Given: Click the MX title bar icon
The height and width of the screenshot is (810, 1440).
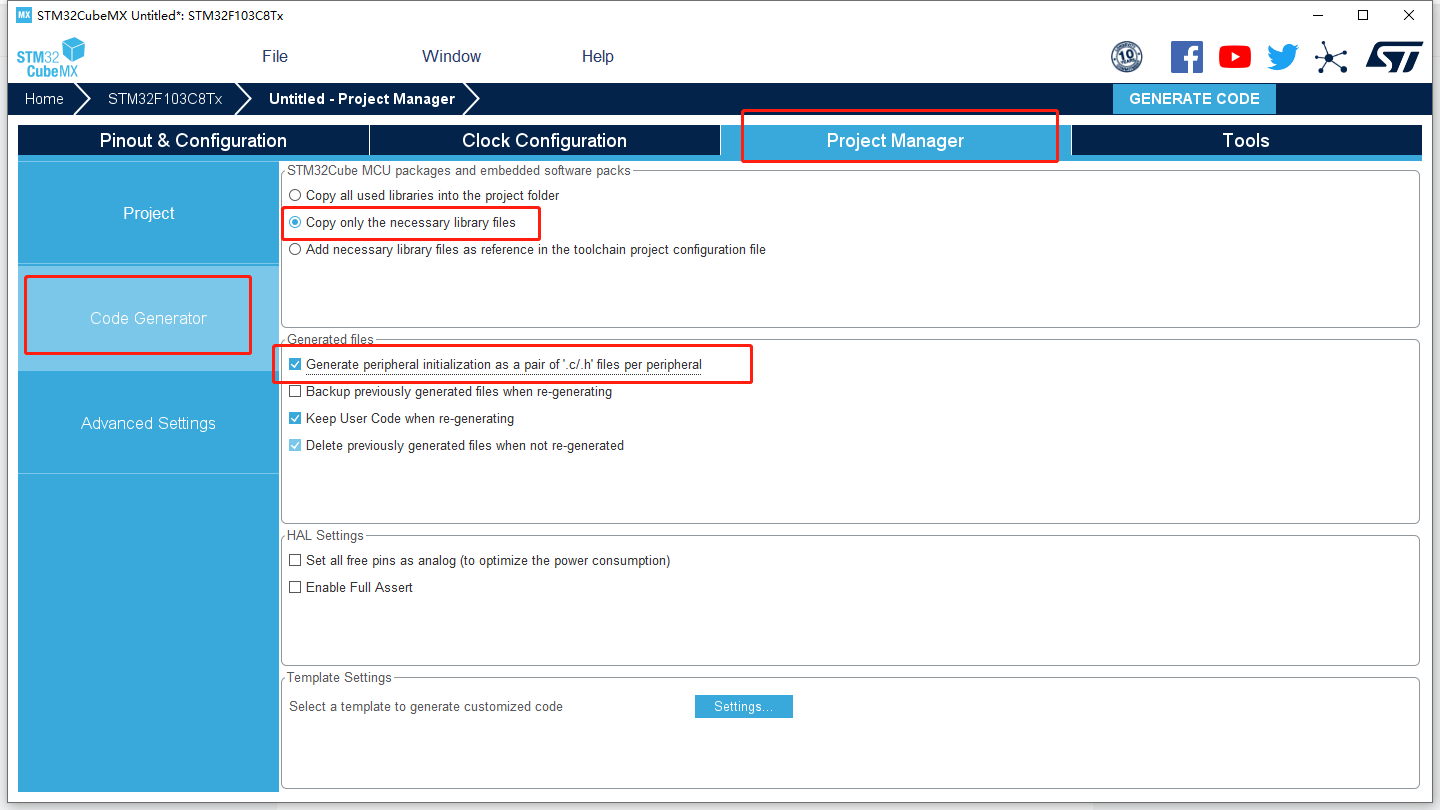Looking at the screenshot, I should pos(24,15).
